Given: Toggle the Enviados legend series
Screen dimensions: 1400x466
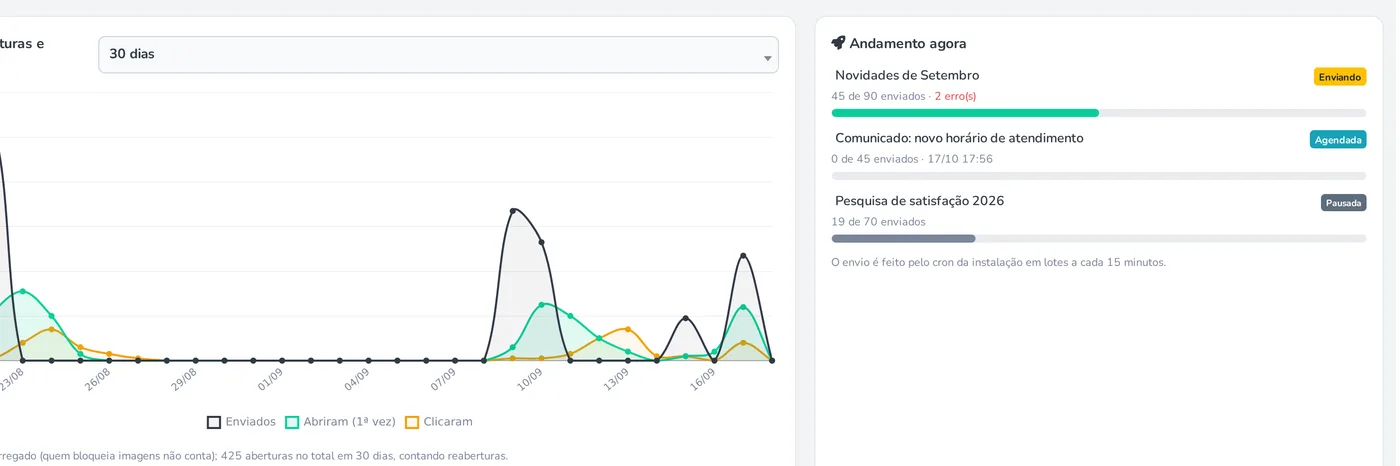Looking at the screenshot, I should tap(241, 422).
